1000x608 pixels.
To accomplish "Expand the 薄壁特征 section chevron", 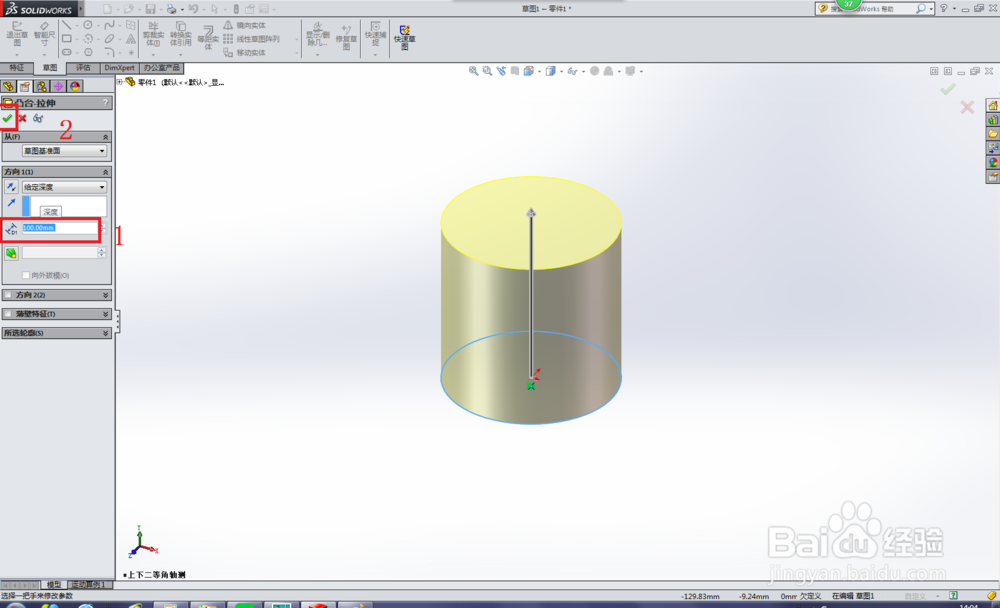I will (105, 314).
